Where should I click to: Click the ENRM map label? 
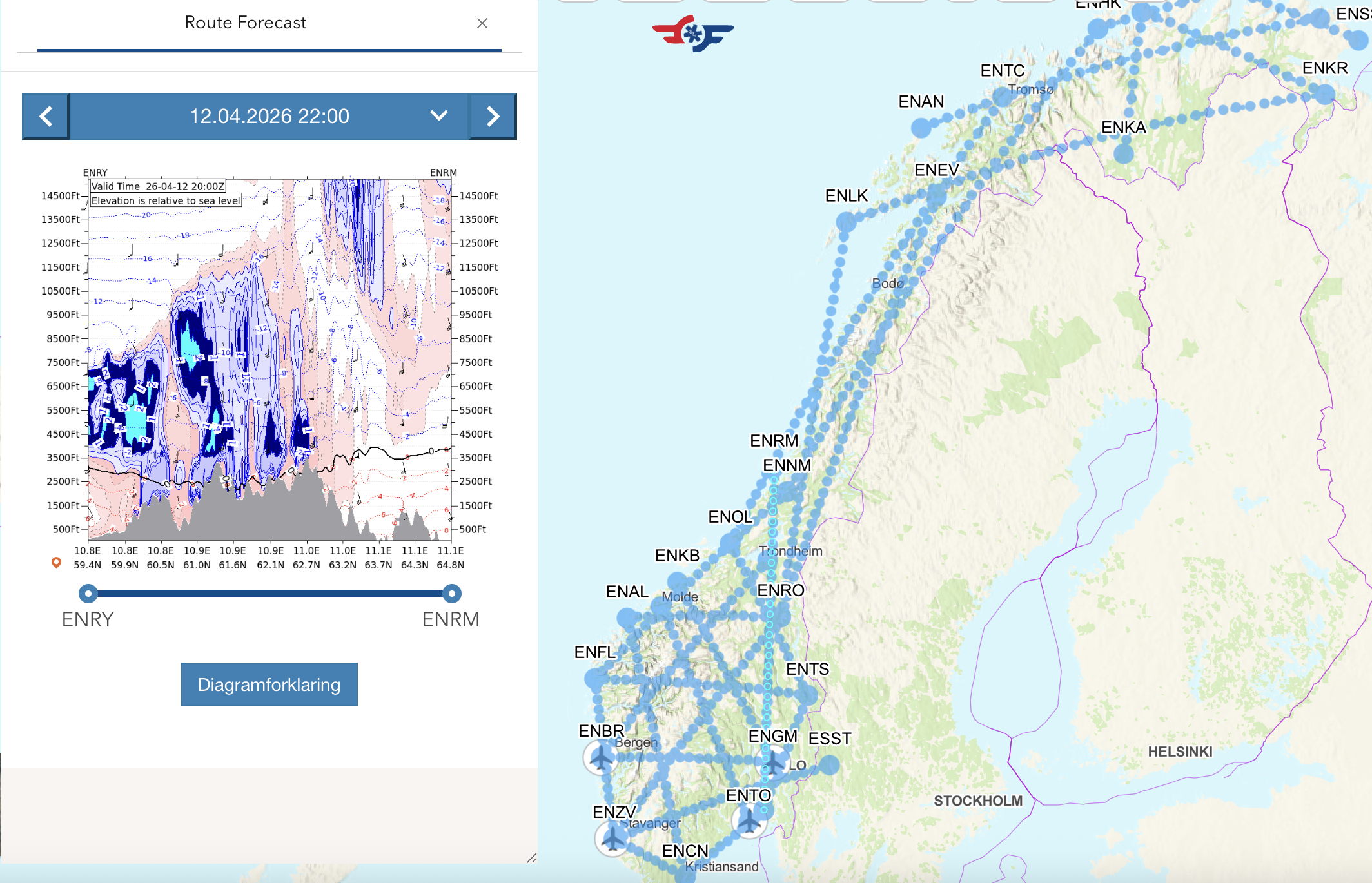[774, 441]
